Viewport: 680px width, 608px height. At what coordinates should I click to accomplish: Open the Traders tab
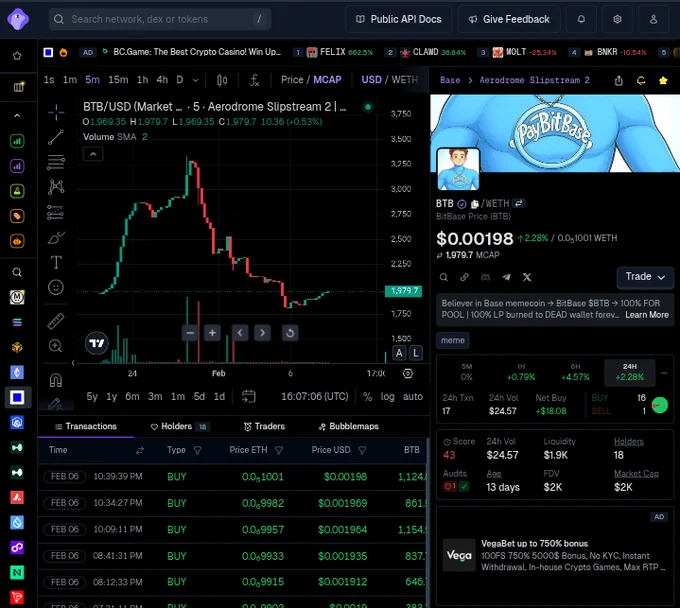[264, 426]
